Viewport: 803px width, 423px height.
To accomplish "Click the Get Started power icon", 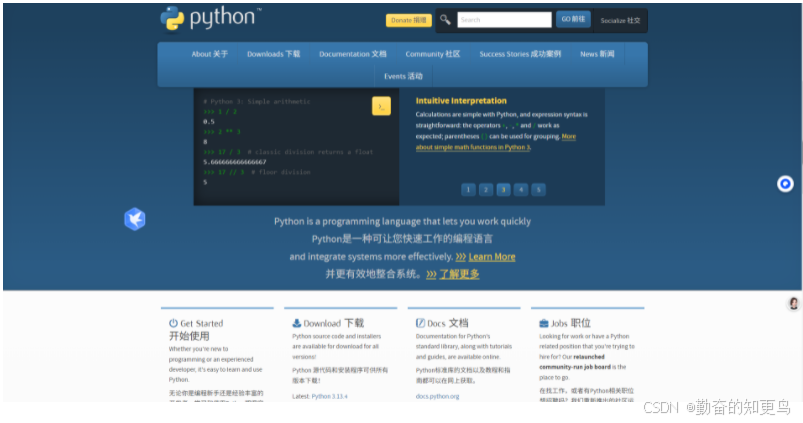I will [x=173, y=323].
